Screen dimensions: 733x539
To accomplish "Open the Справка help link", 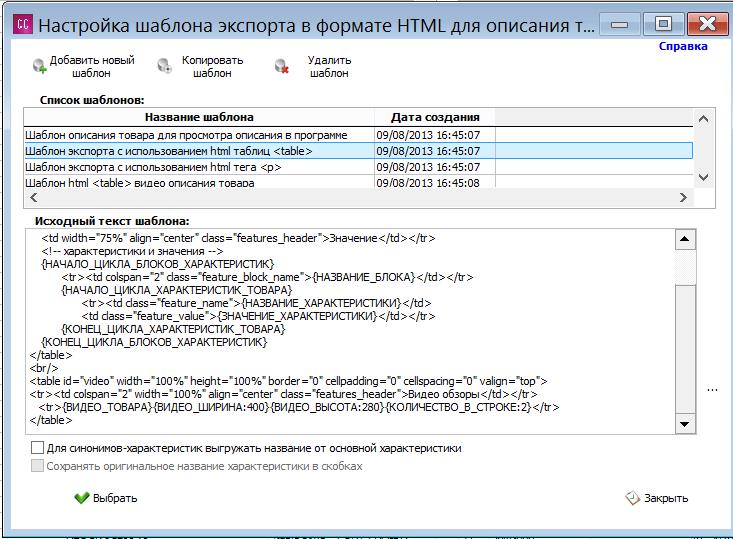I will (x=683, y=46).
